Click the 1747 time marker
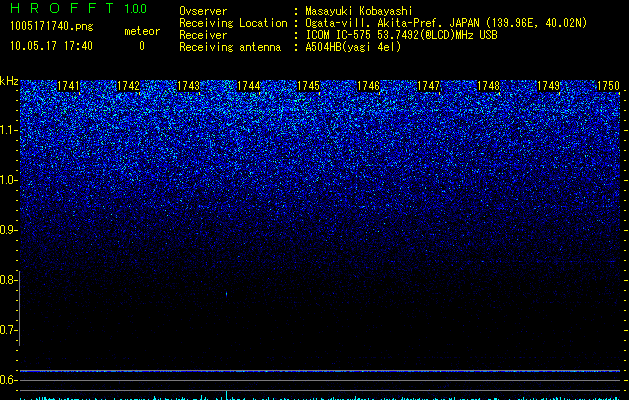The height and width of the screenshot is (400, 629). [x=428, y=86]
